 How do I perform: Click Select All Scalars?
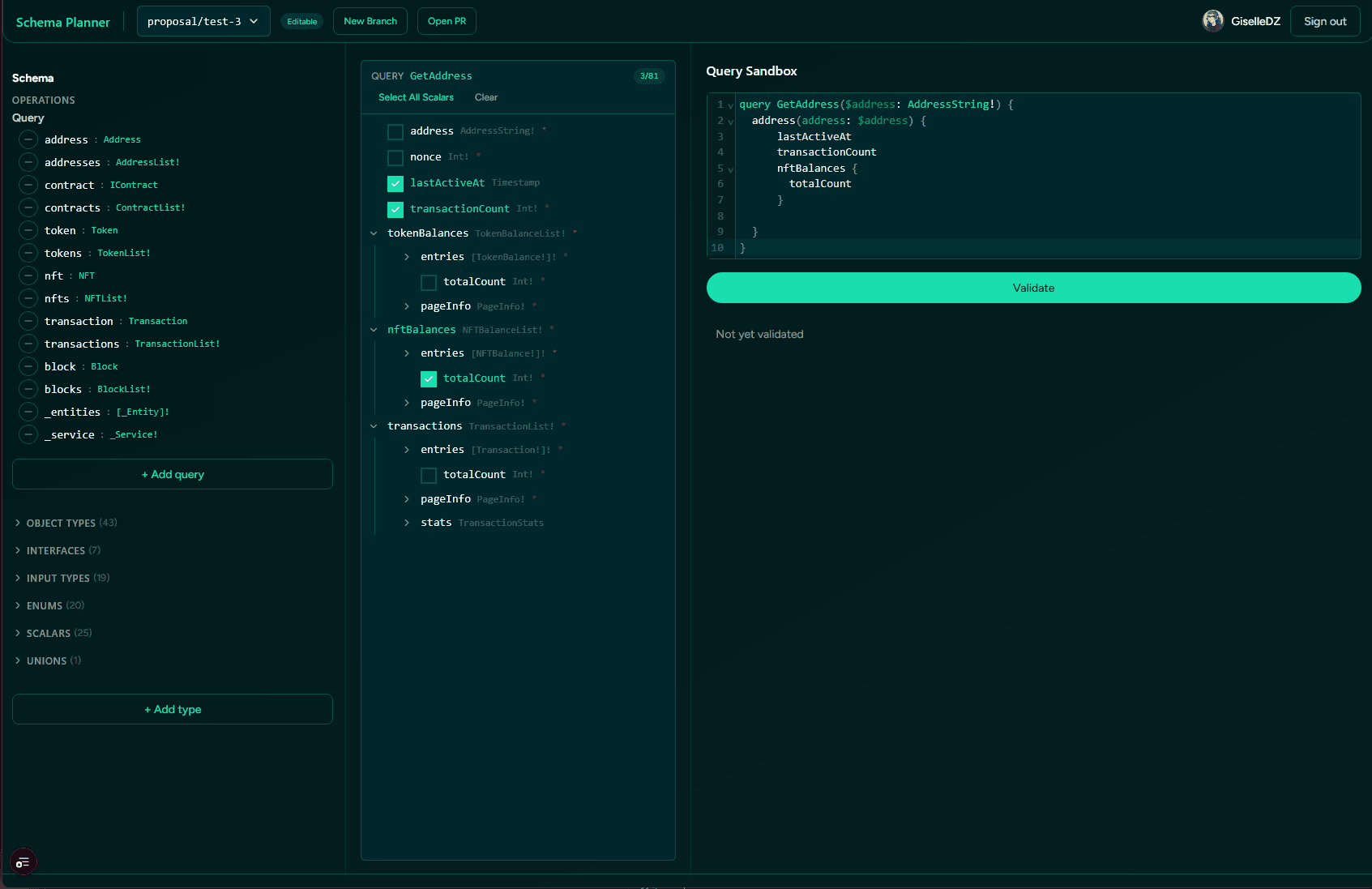415,97
